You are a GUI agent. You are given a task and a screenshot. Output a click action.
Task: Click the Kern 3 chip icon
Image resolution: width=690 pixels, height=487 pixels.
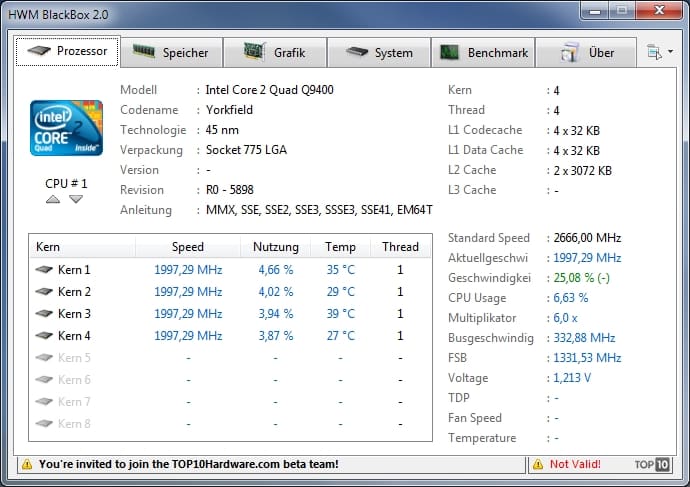pos(44,313)
